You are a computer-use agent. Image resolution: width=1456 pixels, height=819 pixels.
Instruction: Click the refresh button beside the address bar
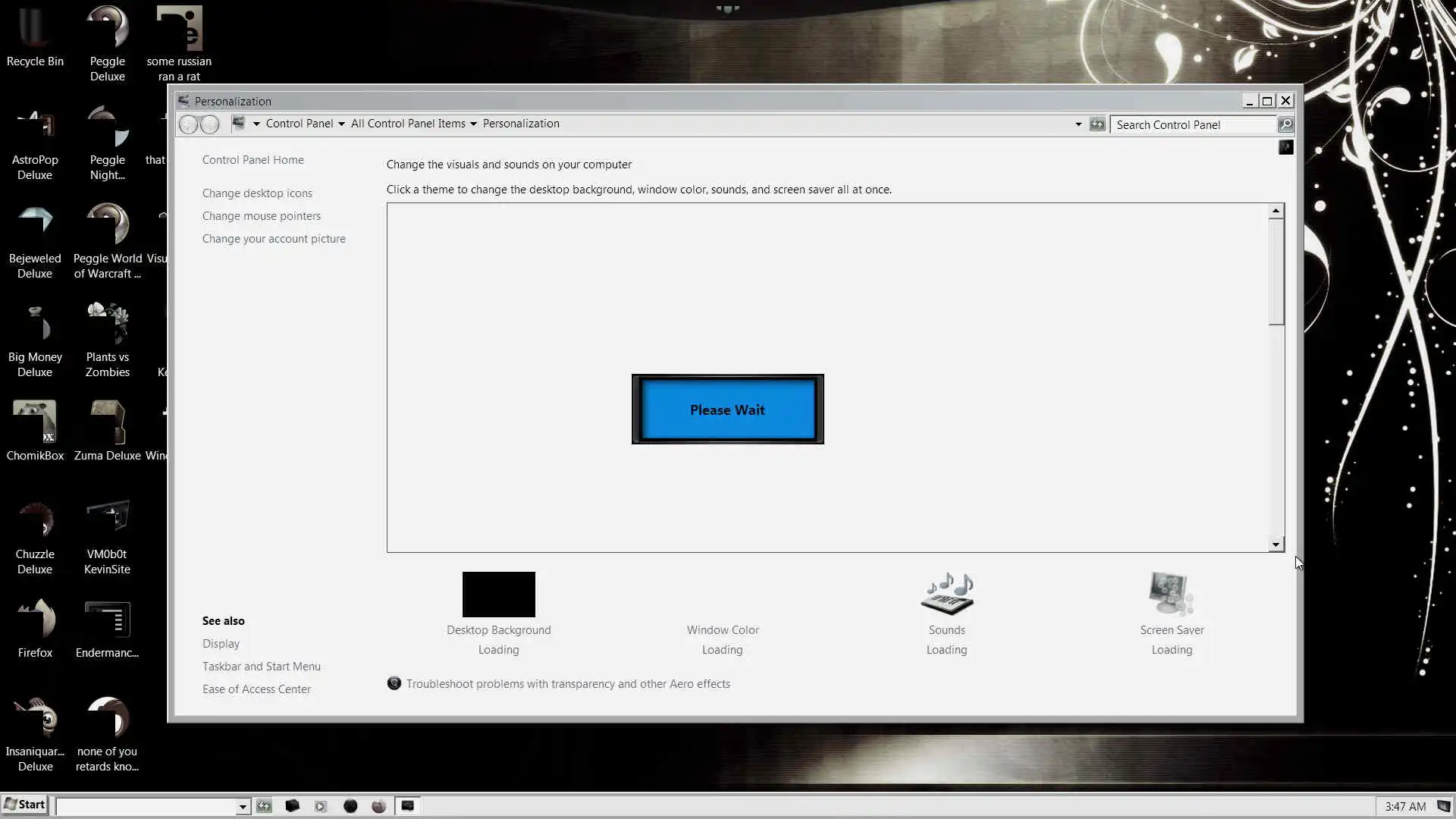pos(1097,124)
